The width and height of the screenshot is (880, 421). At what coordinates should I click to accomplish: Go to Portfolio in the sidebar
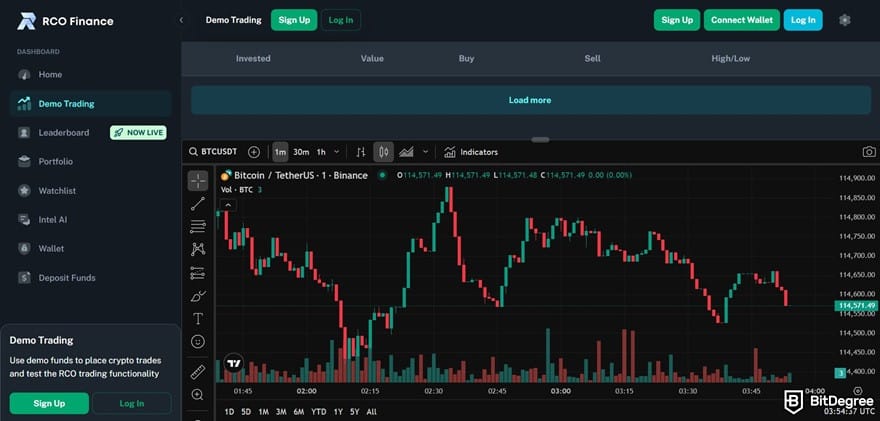[56, 162]
